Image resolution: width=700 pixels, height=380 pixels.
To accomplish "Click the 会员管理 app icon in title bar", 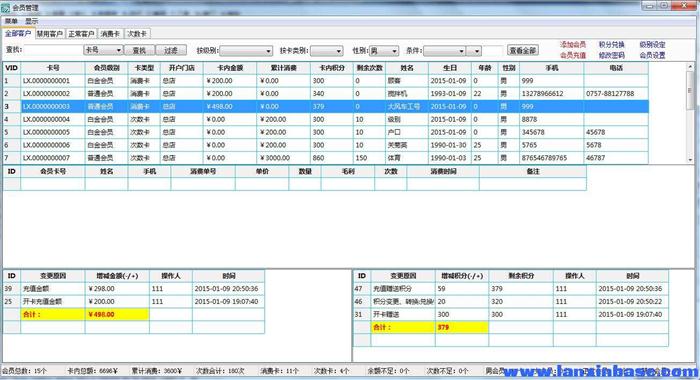I will click(x=6, y=8).
